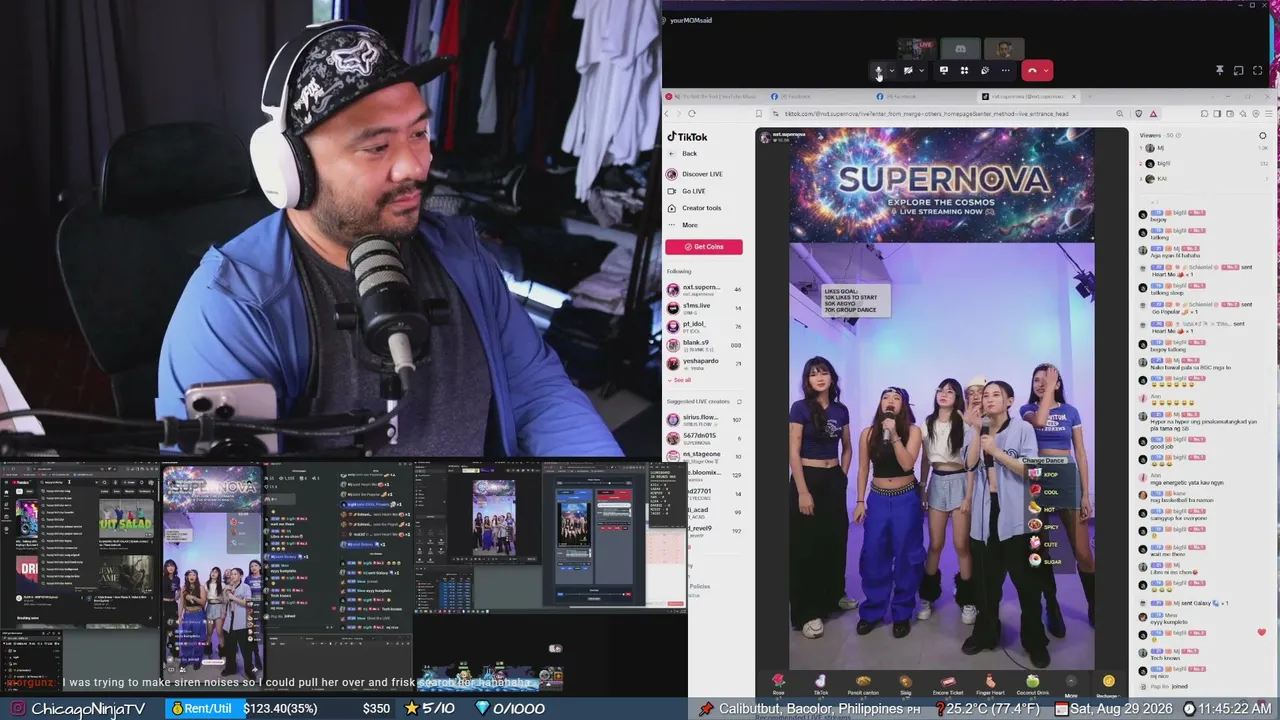Image resolution: width=1280 pixels, height=720 pixels.
Task: Open the Brave Shields icon
Action: 1137,114
